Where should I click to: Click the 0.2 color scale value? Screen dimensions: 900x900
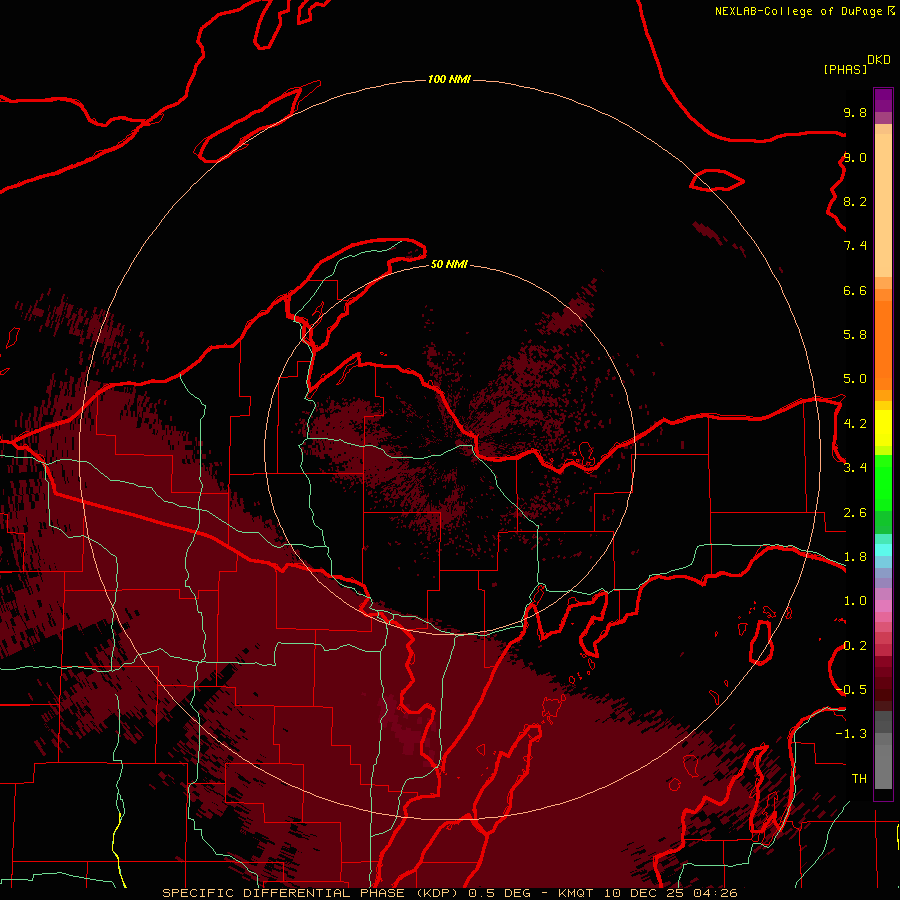click(x=855, y=646)
